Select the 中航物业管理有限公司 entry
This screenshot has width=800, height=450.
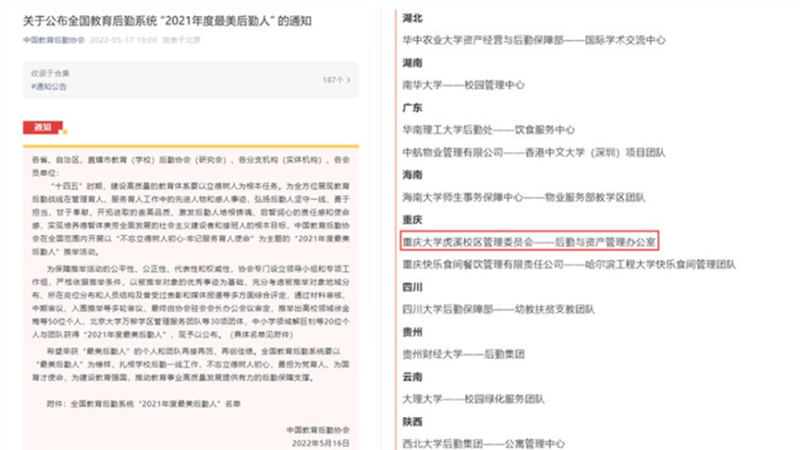click(x=534, y=153)
